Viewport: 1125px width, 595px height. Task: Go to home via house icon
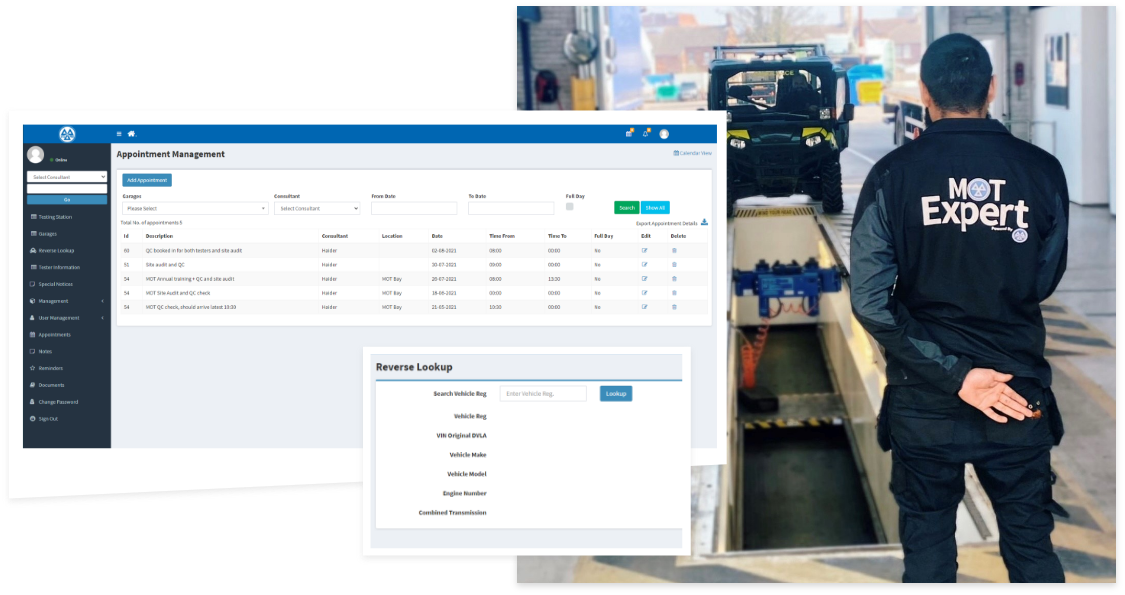point(131,133)
